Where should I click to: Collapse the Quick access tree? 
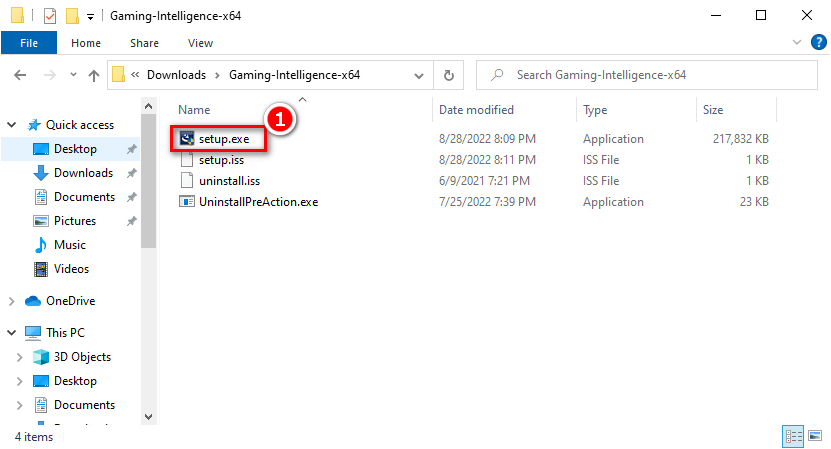pos(12,125)
